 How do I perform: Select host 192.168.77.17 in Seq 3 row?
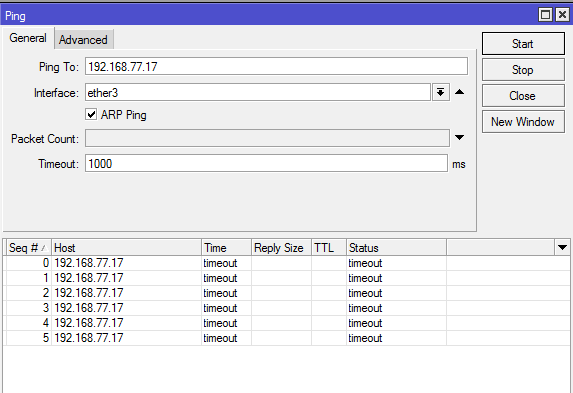coord(89,308)
